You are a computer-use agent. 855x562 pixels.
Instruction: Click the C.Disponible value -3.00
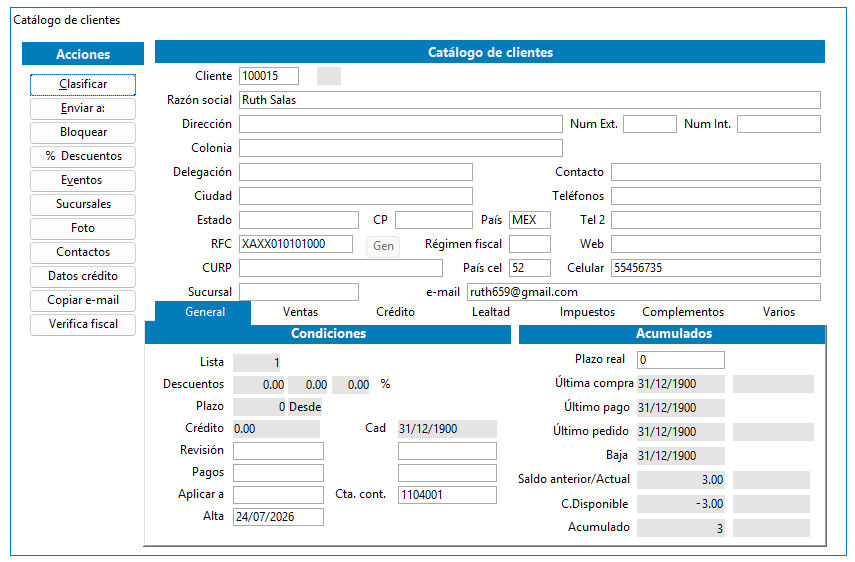(x=681, y=504)
